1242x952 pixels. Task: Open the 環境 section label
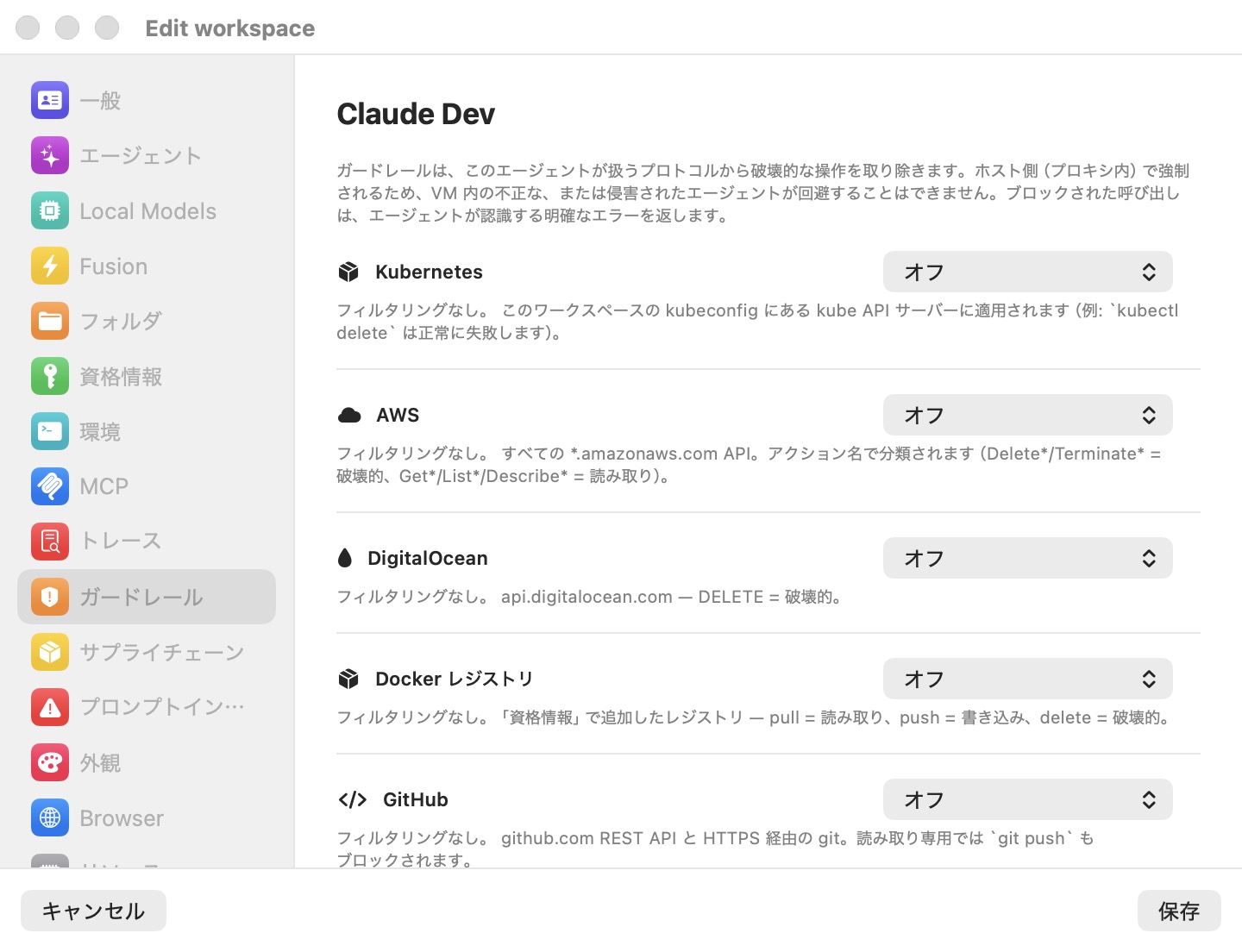(100, 431)
